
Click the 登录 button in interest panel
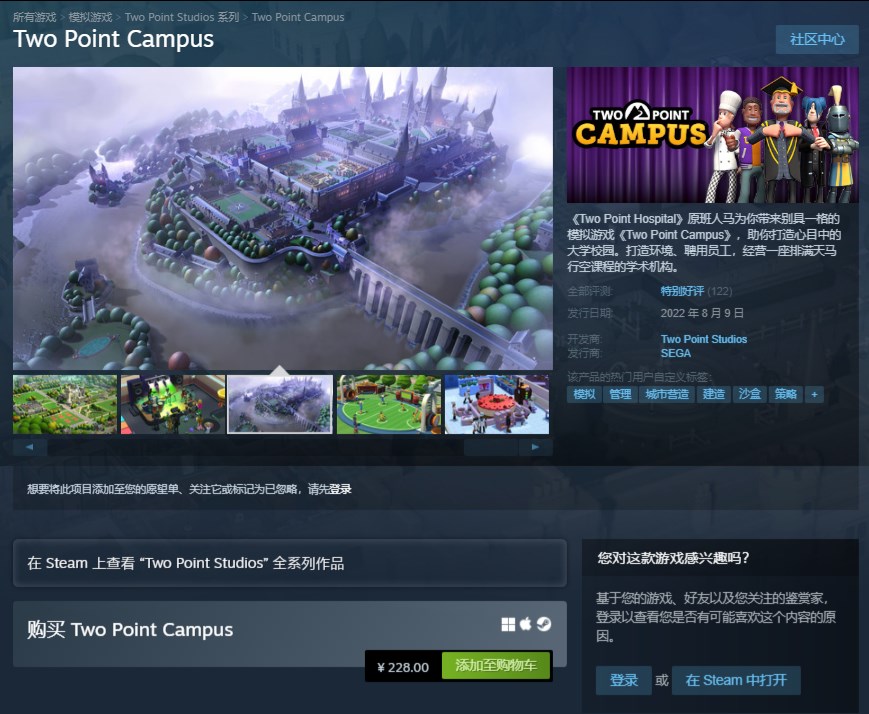click(x=623, y=680)
